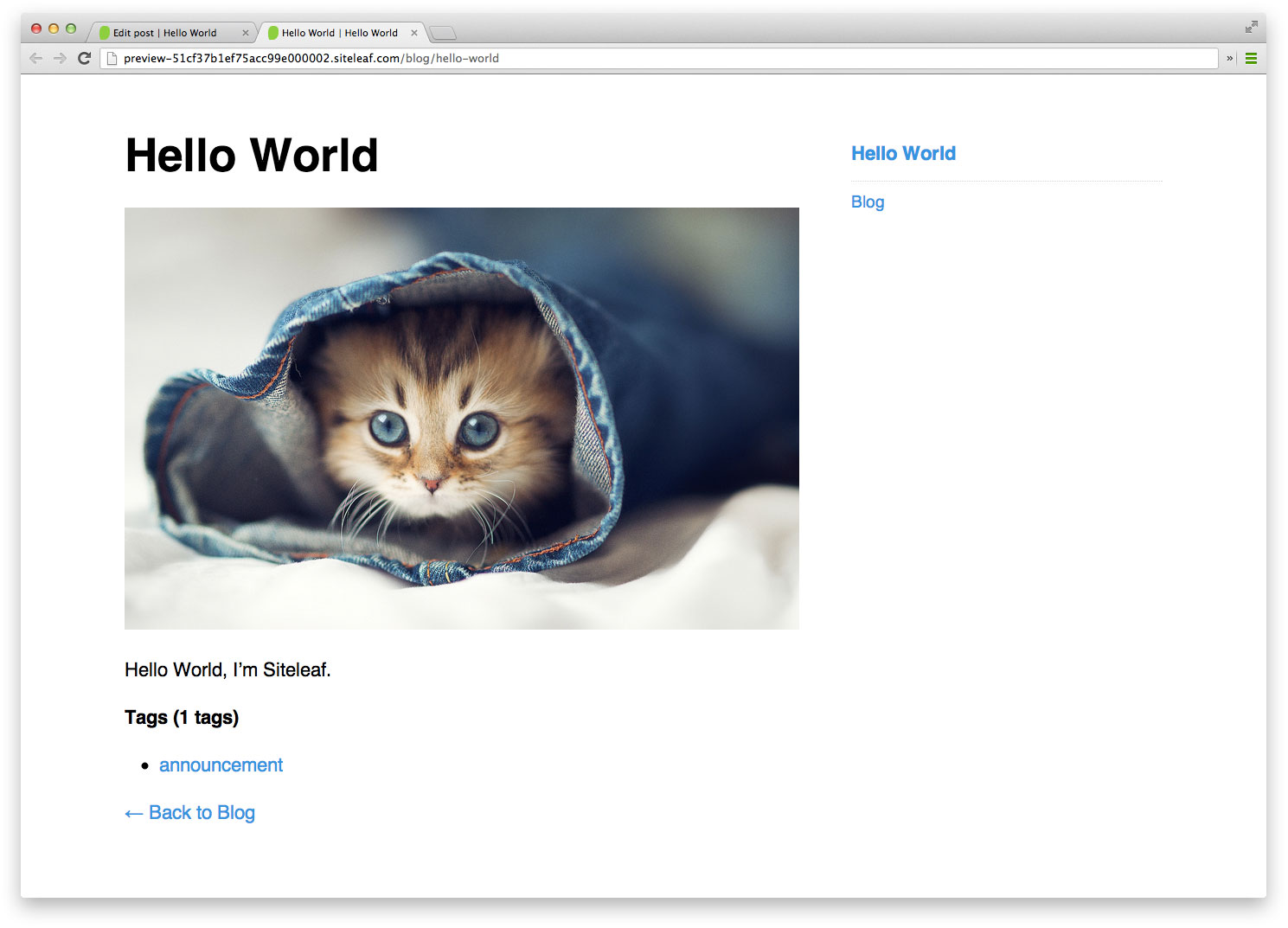Open a new tab

coord(442,34)
